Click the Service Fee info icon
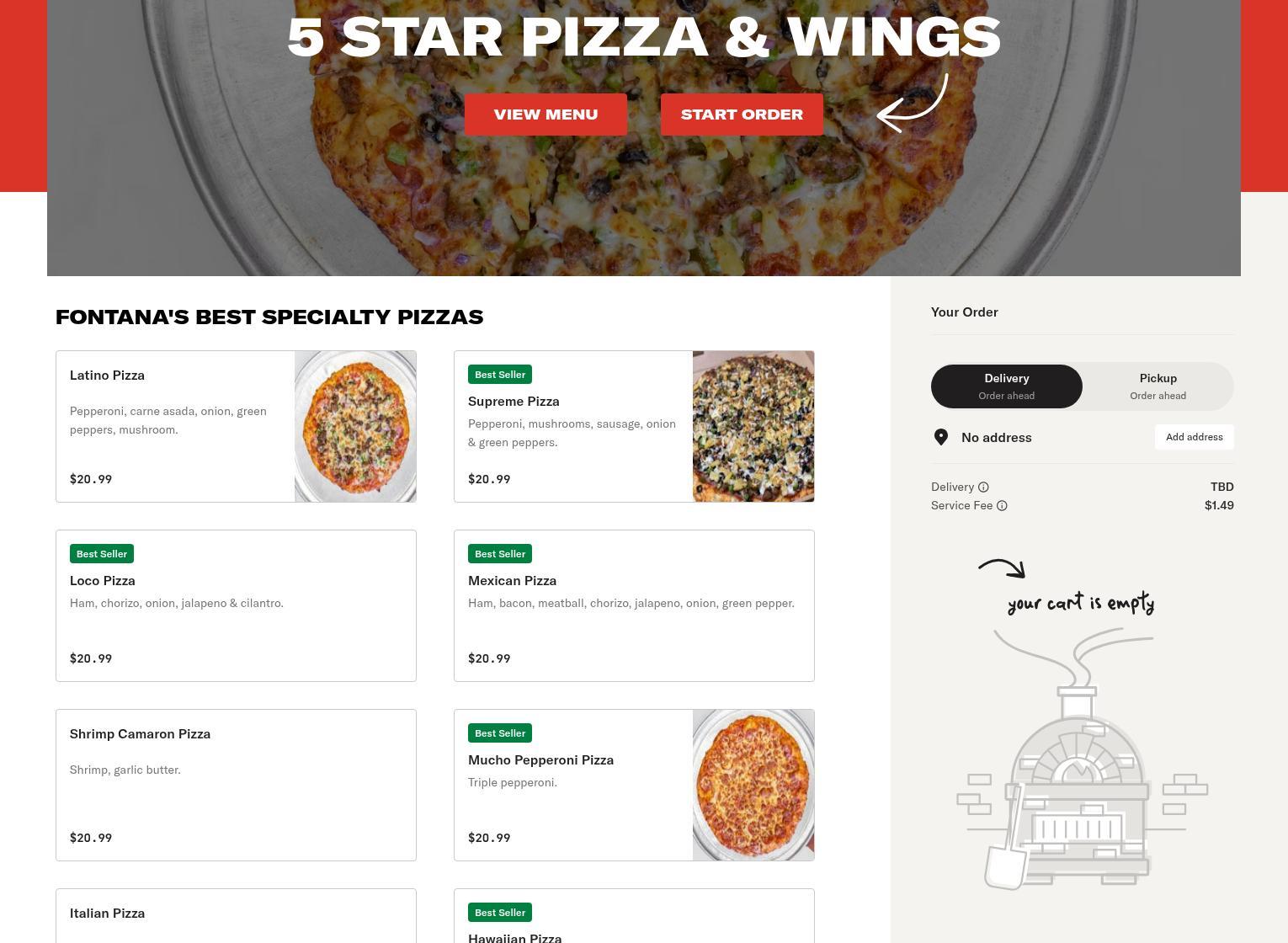 coord(1002,505)
